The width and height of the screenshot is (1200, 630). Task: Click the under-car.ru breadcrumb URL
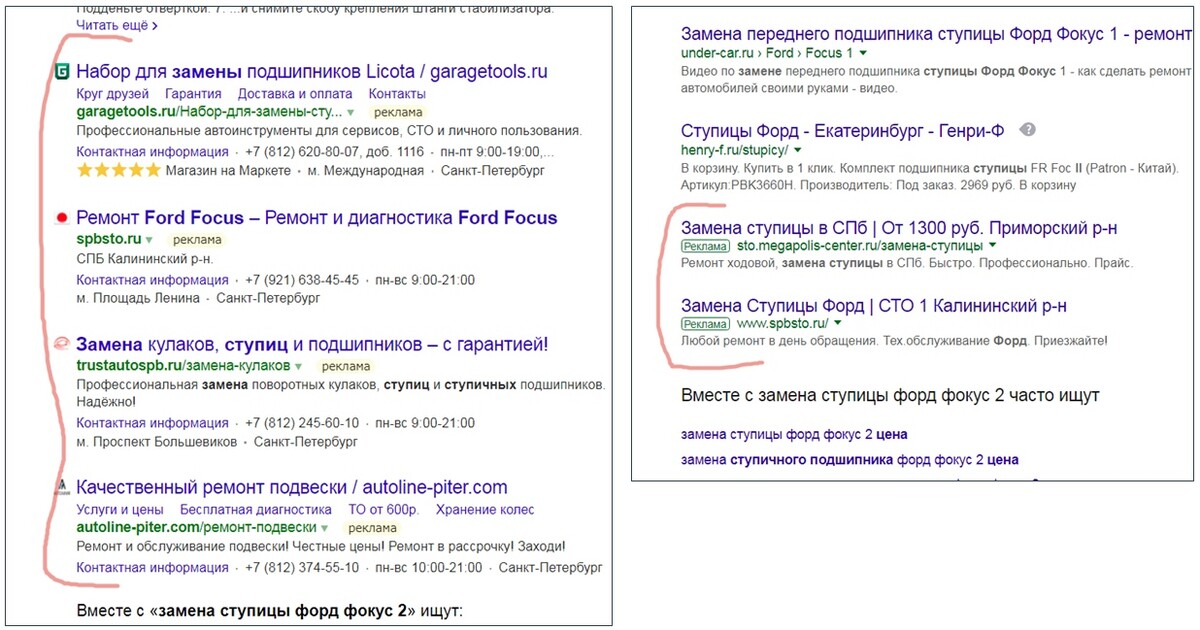tap(767, 53)
